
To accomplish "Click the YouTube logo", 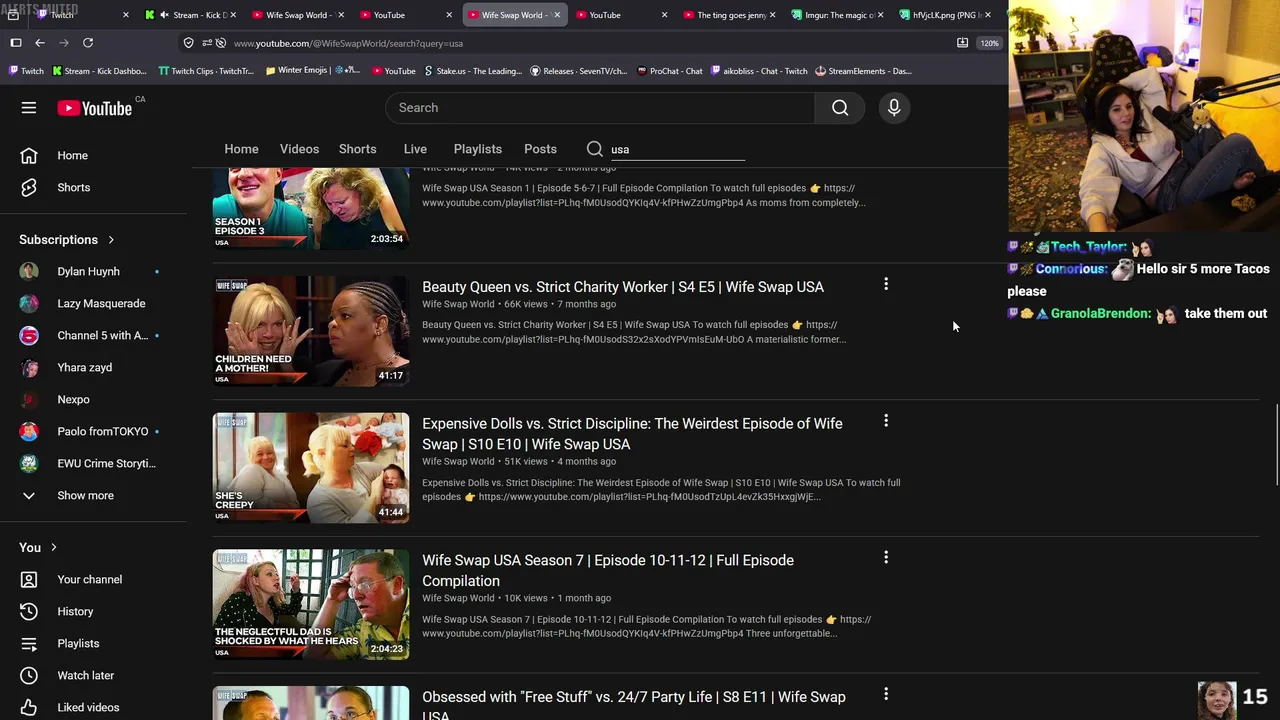I will tap(95, 108).
